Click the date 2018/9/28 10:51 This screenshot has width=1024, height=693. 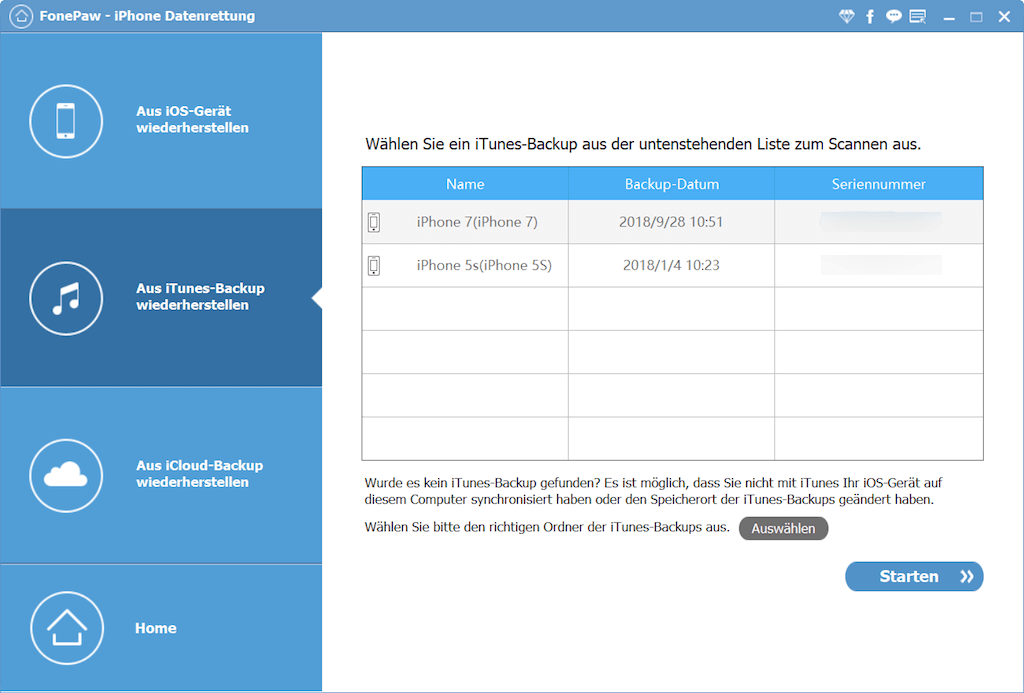[x=671, y=222]
